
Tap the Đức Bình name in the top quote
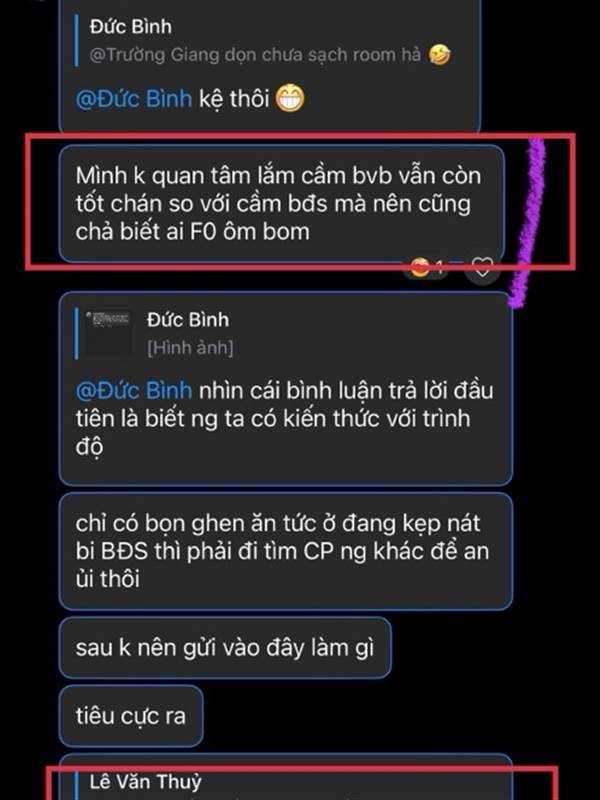click(131, 27)
